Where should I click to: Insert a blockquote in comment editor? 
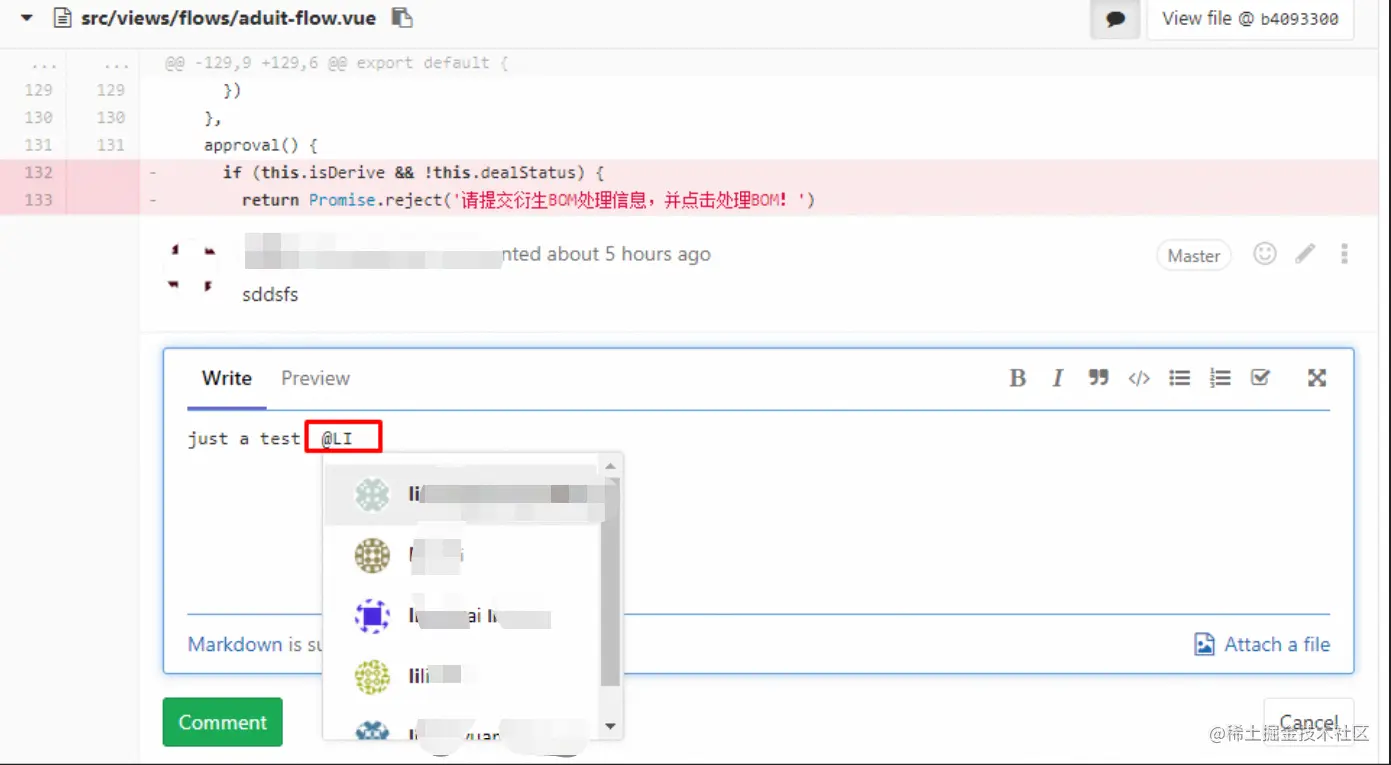click(x=1099, y=377)
